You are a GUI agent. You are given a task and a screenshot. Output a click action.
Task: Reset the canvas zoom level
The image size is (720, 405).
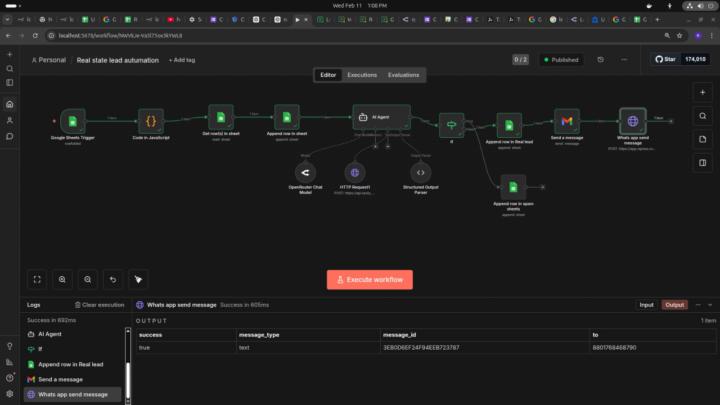[113, 280]
